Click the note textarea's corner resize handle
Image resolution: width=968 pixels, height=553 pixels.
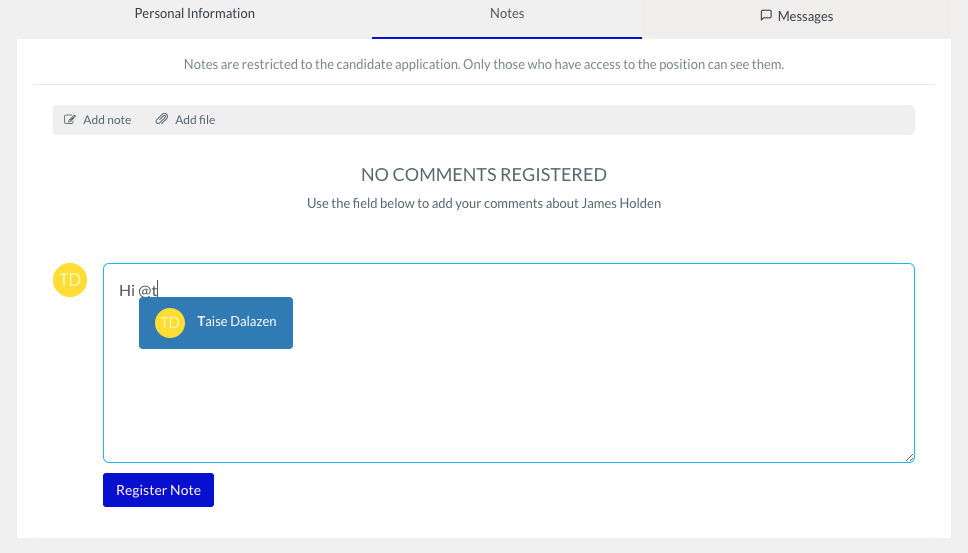[909, 457]
